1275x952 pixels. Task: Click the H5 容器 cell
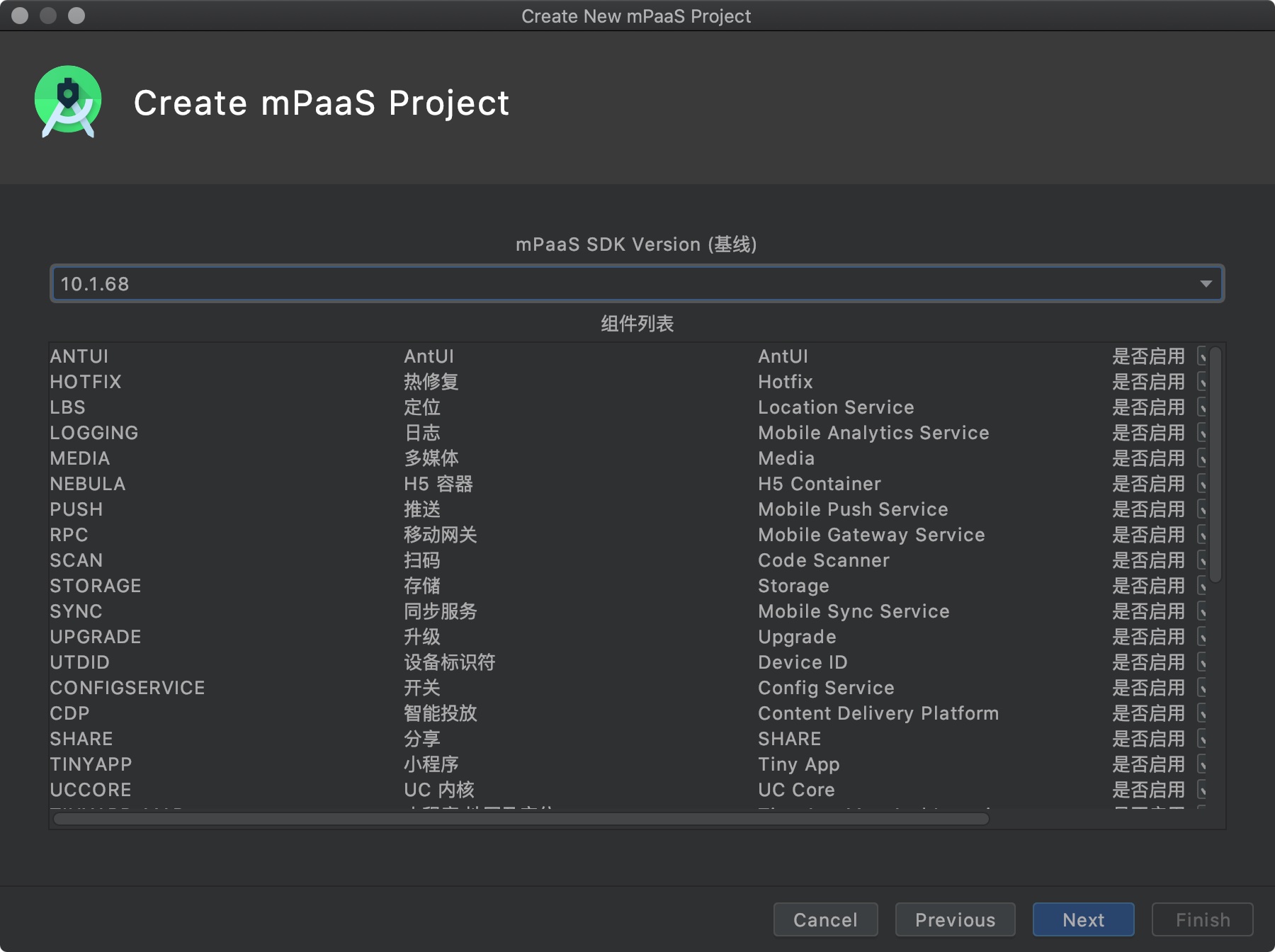coord(438,484)
